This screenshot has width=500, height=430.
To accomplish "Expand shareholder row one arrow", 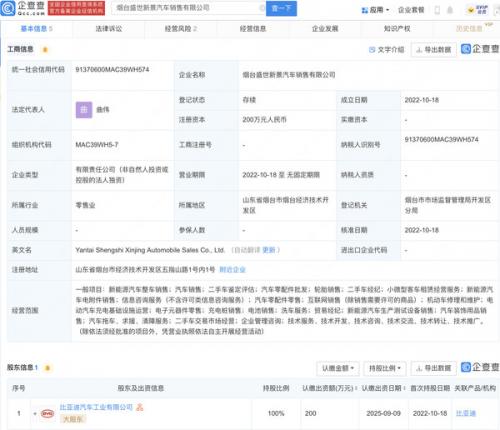I will point(35,414).
